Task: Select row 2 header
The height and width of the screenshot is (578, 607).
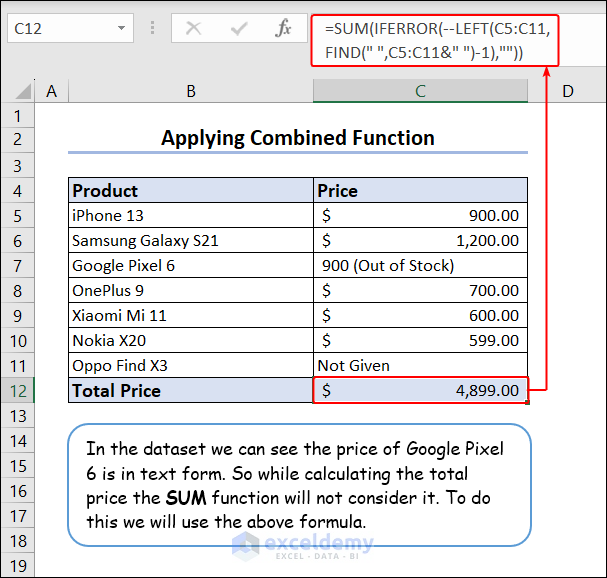Action: coord(17,139)
